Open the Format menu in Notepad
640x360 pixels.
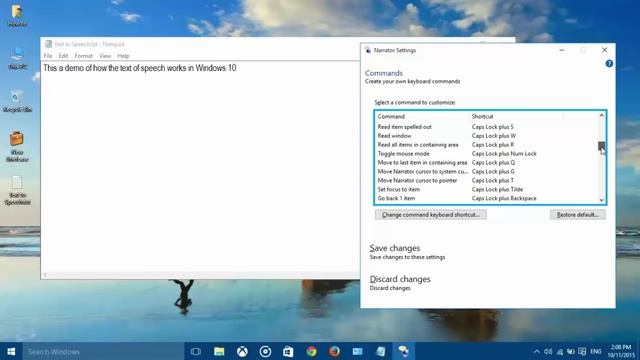[x=84, y=56]
